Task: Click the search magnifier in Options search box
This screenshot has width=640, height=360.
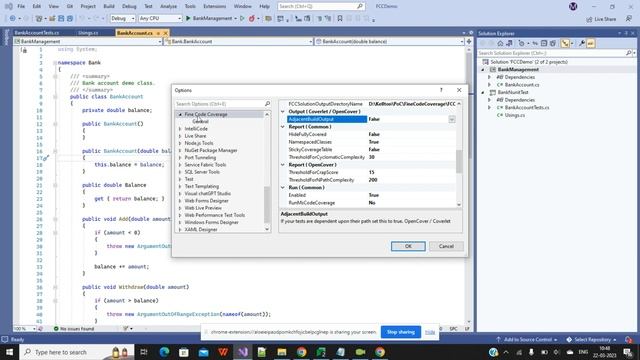Action: [x=267, y=104]
